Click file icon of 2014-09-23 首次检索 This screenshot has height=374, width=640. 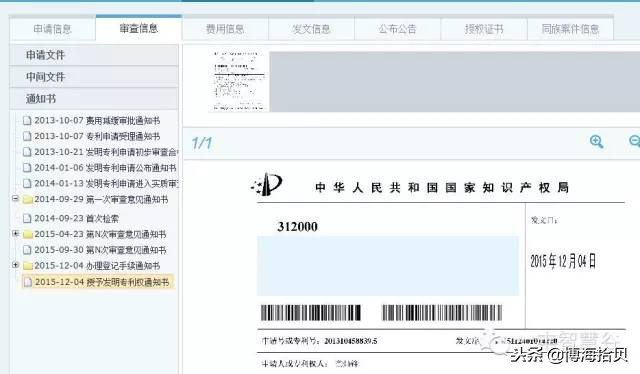(27, 218)
